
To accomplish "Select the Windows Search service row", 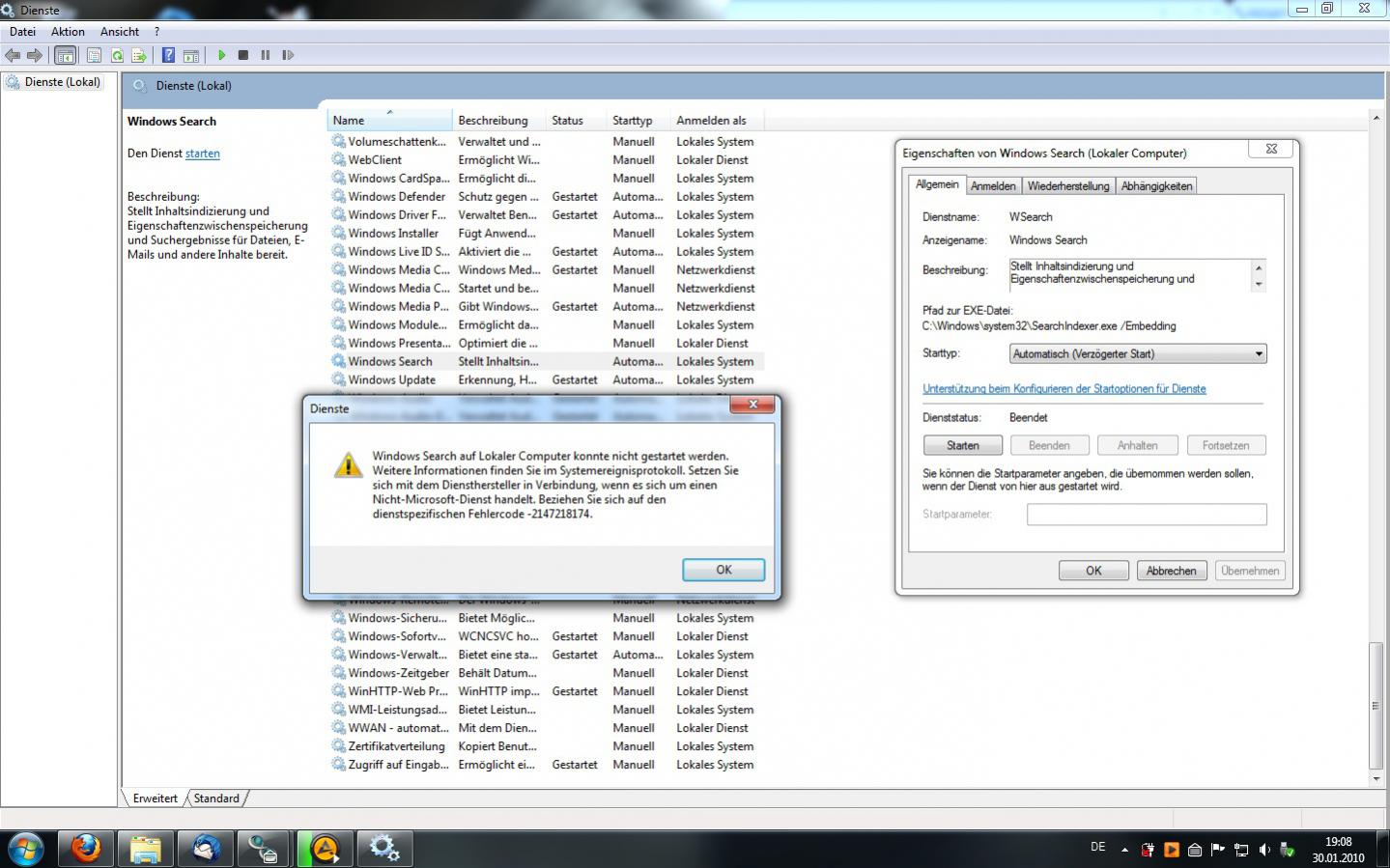I will [546, 361].
